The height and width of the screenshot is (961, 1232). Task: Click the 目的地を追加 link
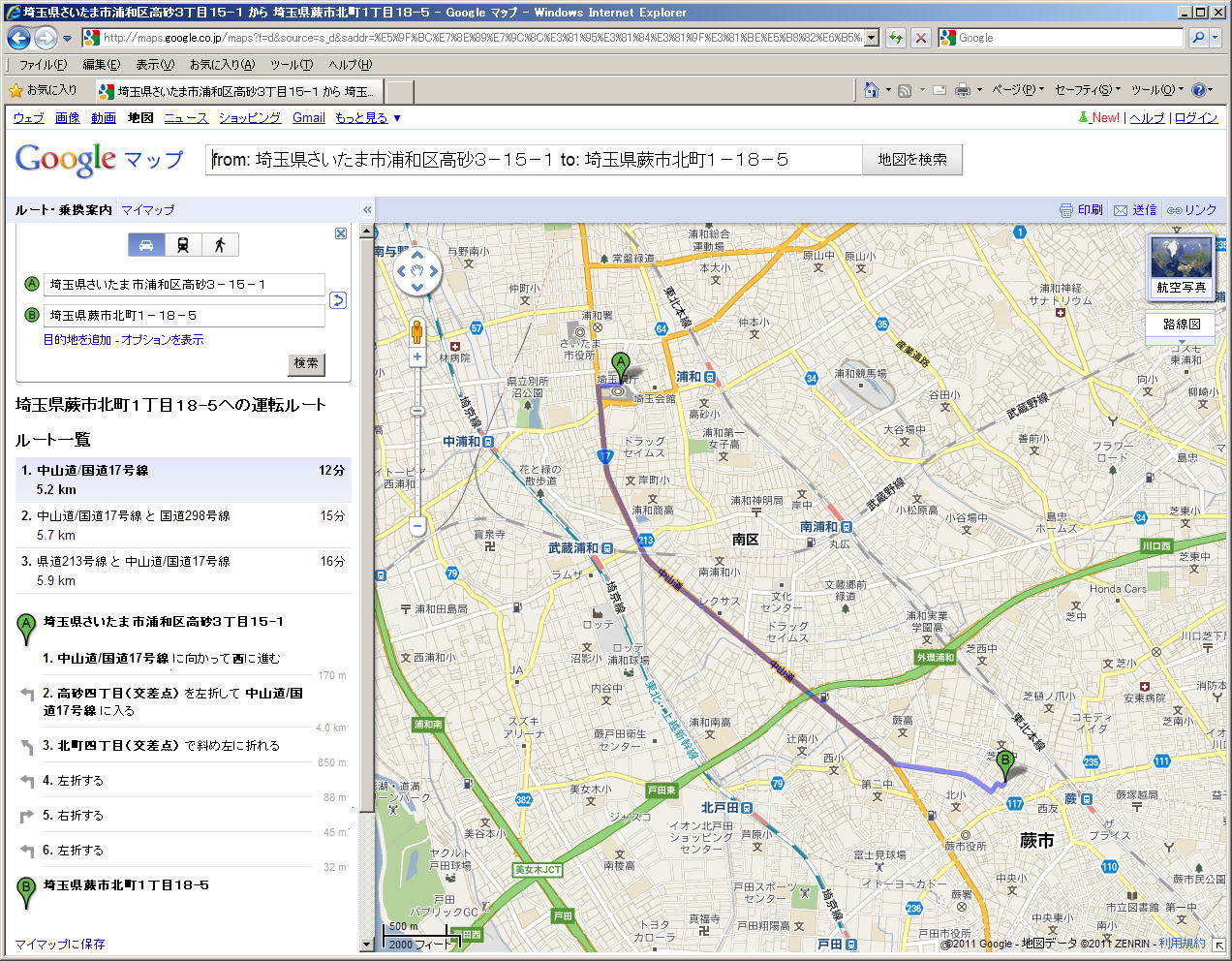click(x=77, y=340)
